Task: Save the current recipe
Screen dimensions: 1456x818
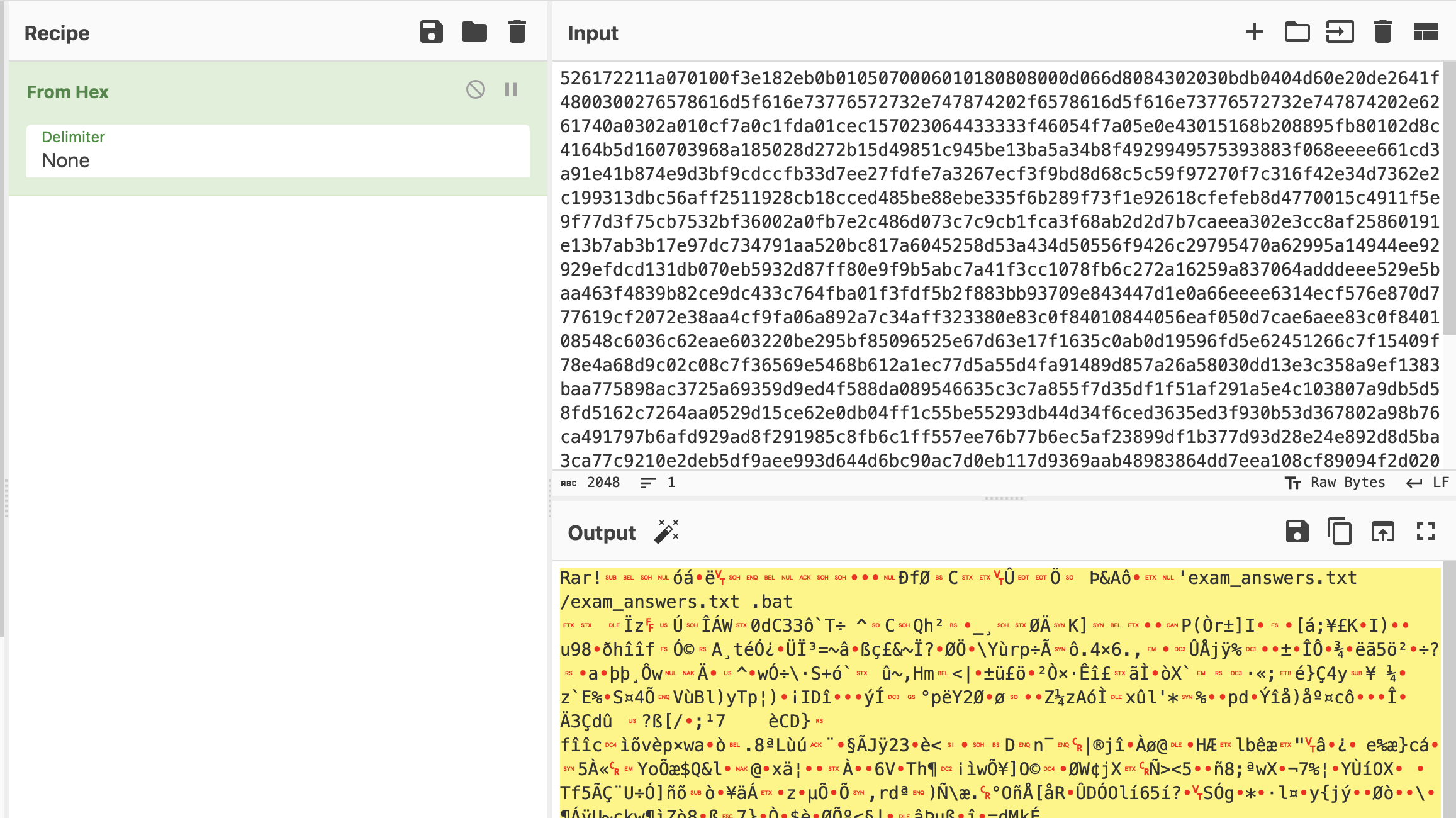Action: [431, 32]
